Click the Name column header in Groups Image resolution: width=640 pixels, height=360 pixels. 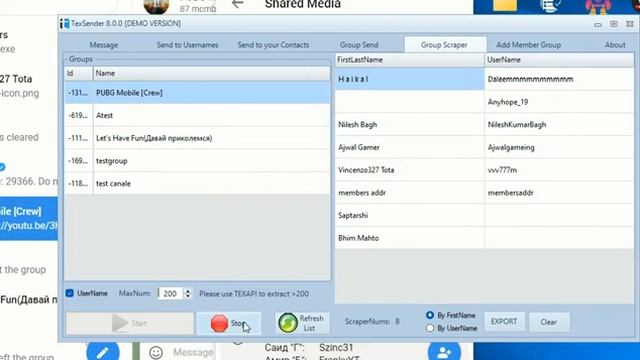pos(211,73)
